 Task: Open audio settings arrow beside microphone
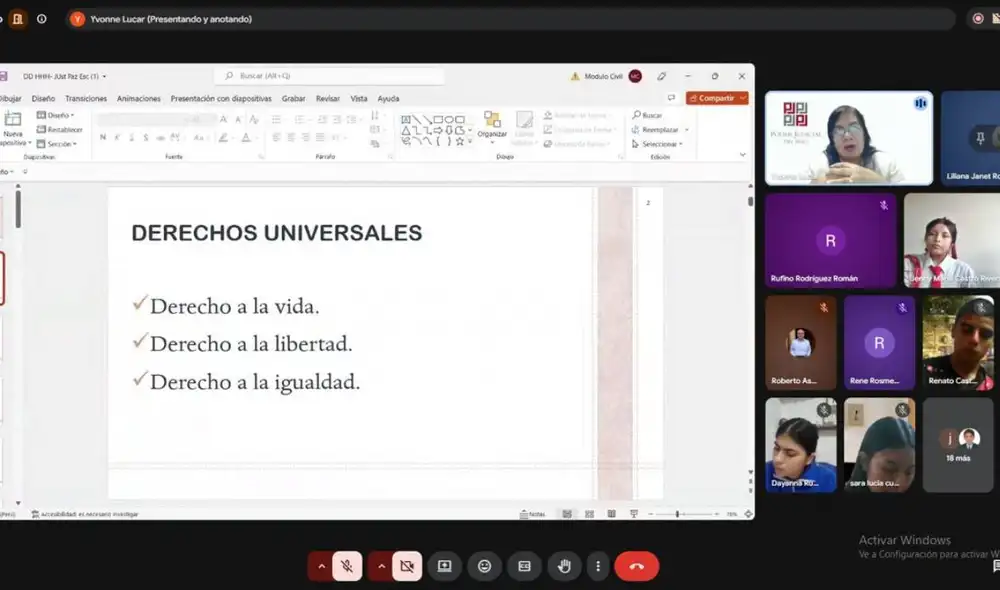click(x=321, y=566)
